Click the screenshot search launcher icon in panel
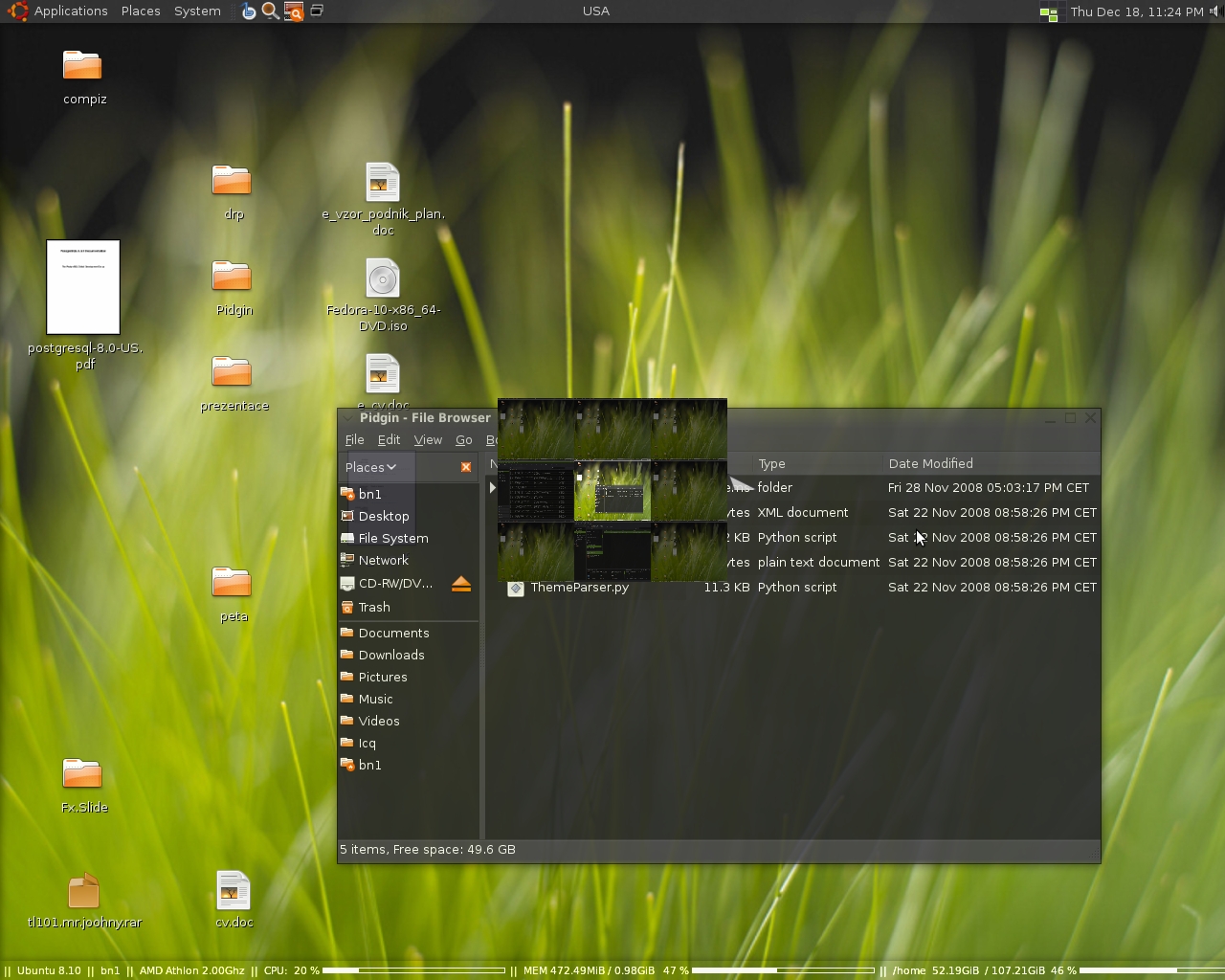1225x980 pixels. [x=294, y=11]
